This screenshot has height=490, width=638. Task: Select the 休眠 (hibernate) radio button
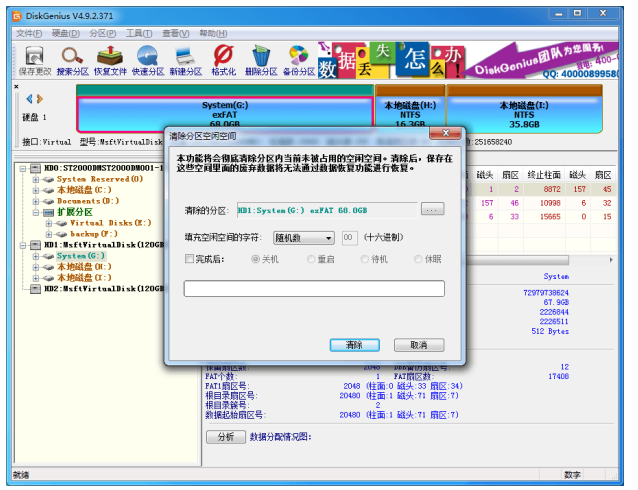pyautogui.click(x=418, y=259)
